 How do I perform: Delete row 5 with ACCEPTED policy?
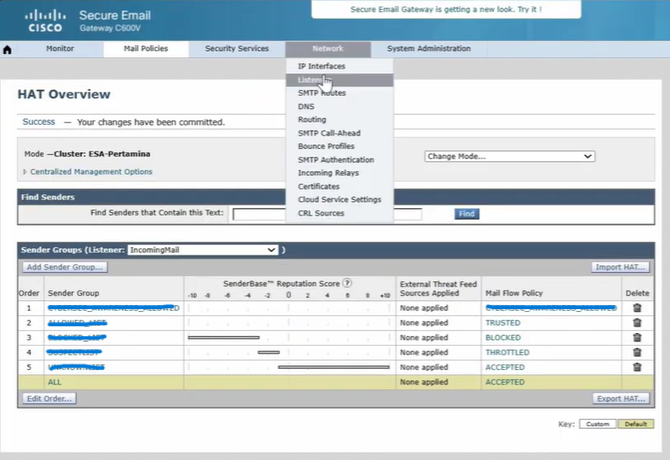637,367
